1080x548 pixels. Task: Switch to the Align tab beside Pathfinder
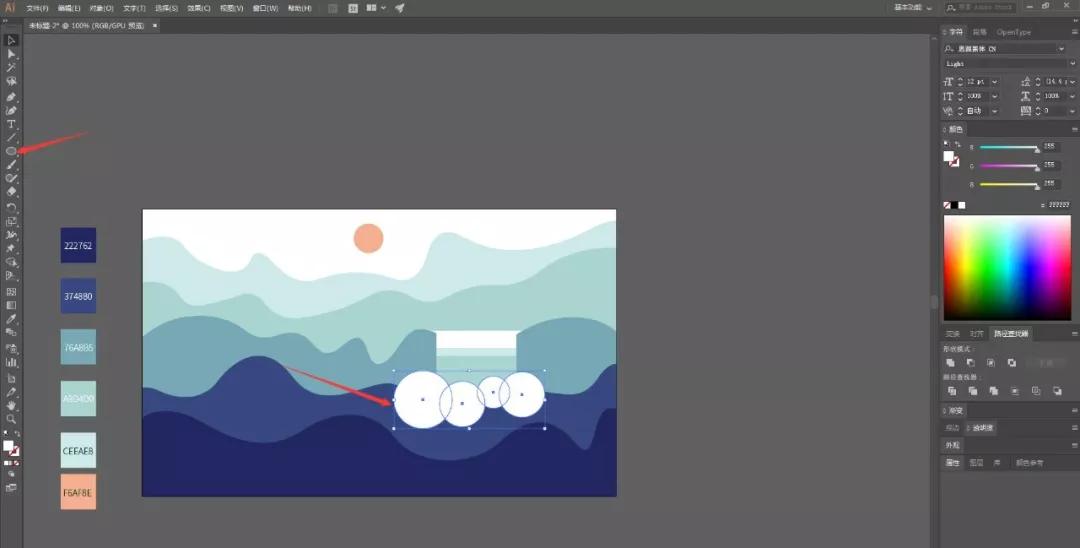[x=977, y=334]
